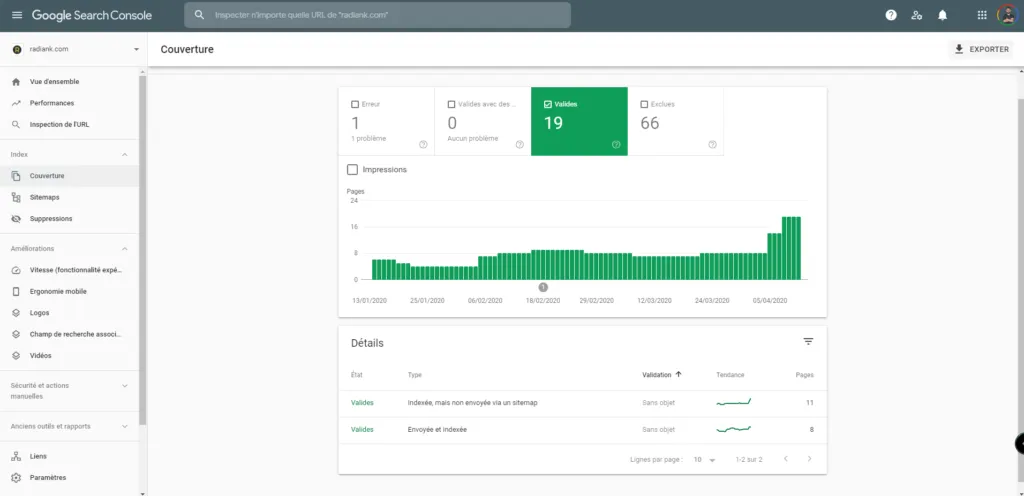Click trend sparkline of the 'Envoyée et indexée' row
The height and width of the screenshot is (496, 1024).
(733, 429)
